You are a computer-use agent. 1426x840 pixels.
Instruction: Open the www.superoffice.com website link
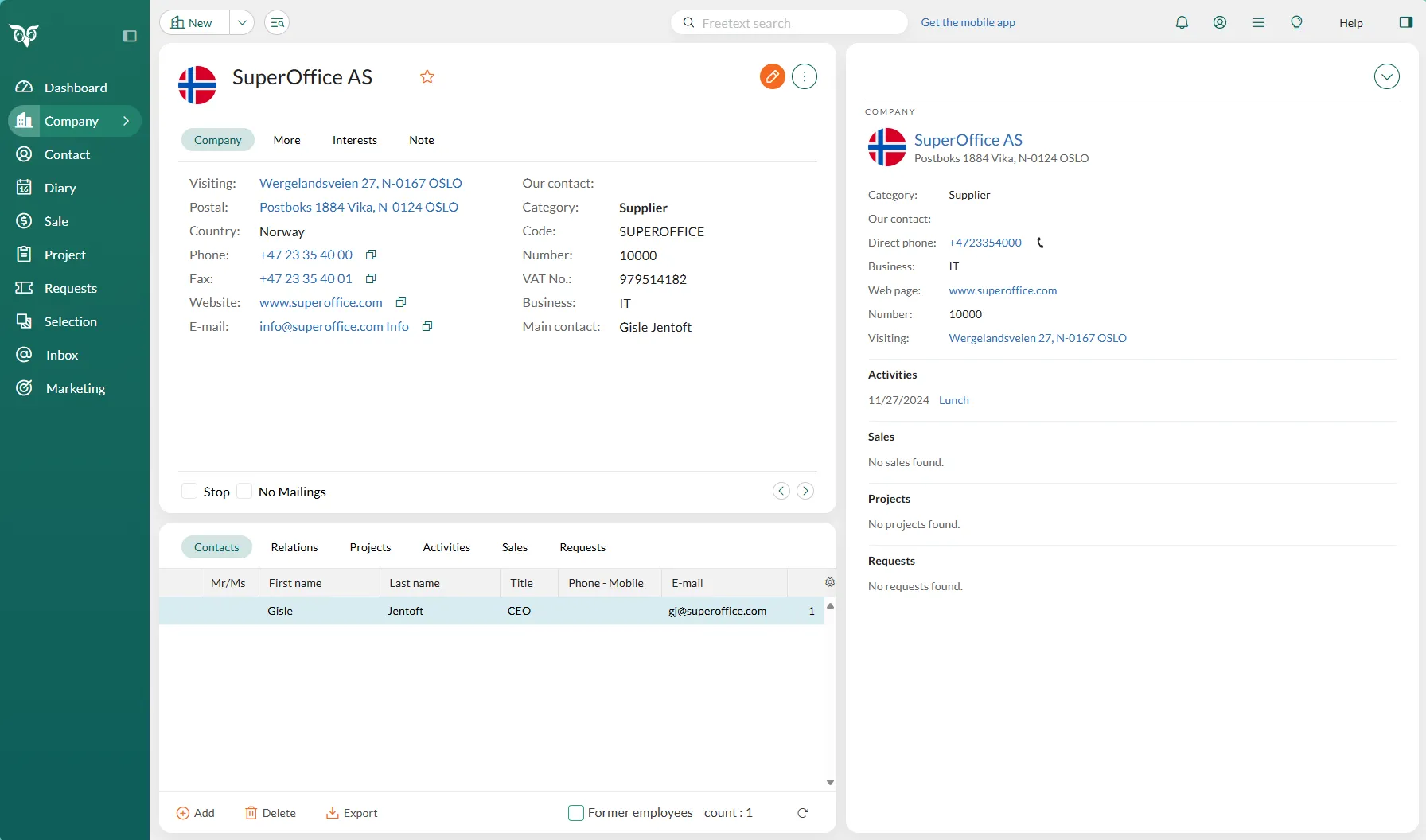pos(321,302)
